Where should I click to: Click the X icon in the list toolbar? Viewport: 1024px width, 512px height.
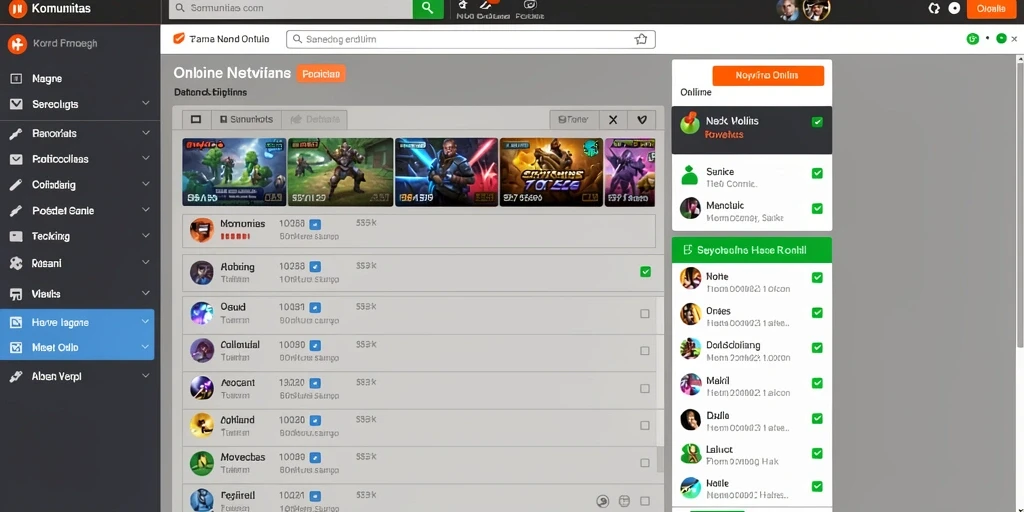point(613,120)
